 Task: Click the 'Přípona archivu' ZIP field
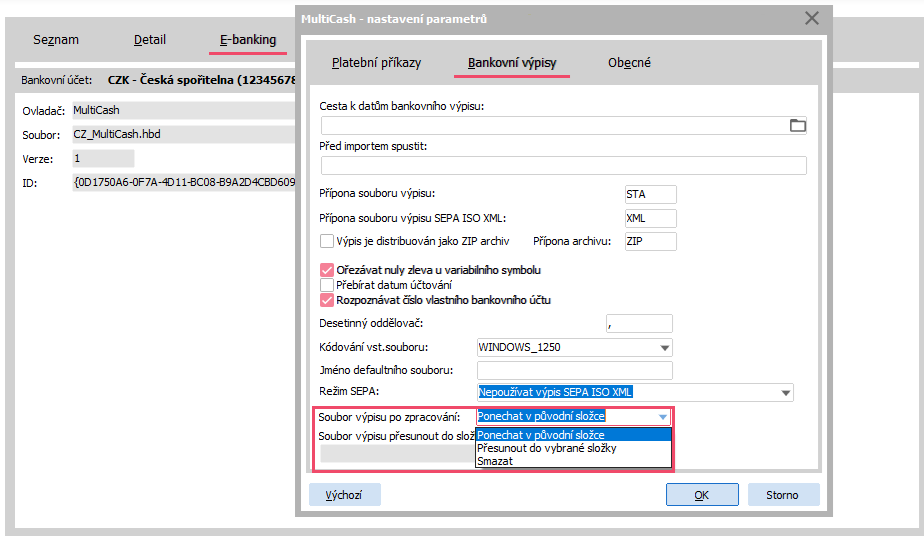pos(651,241)
